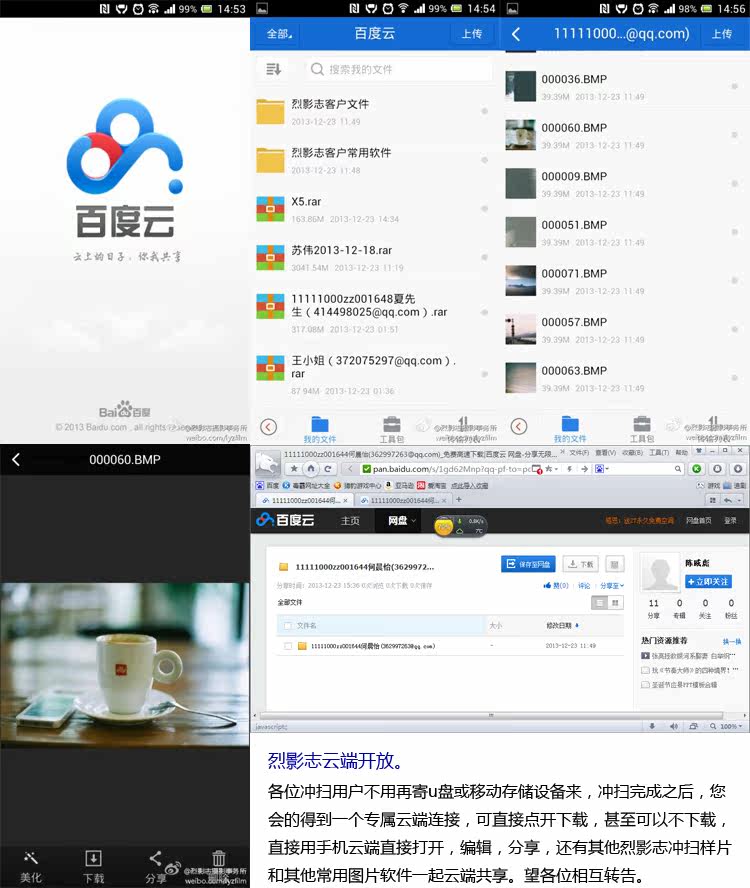Tap the 美化 magic wand icon
The width and height of the screenshot is (750, 888).
(x=31, y=858)
